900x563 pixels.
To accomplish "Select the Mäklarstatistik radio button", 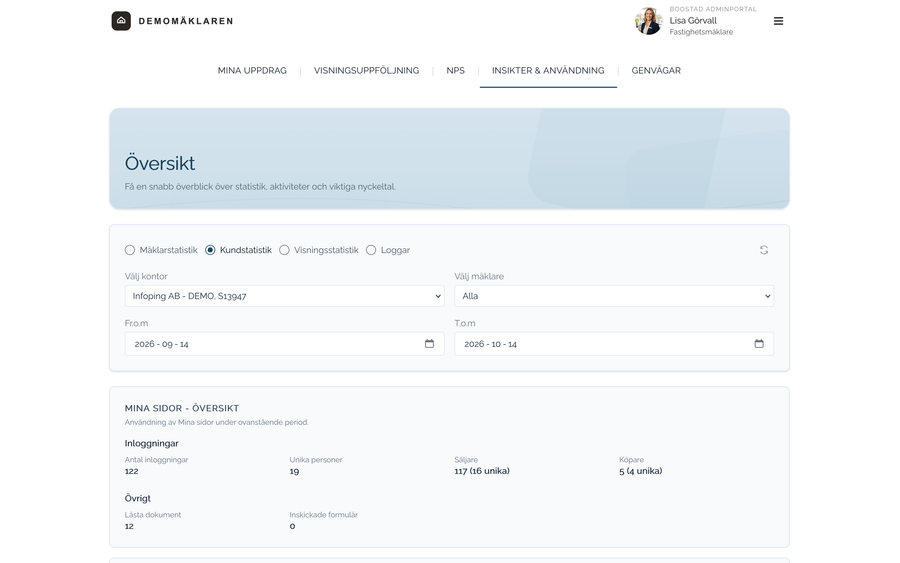I will (x=130, y=250).
